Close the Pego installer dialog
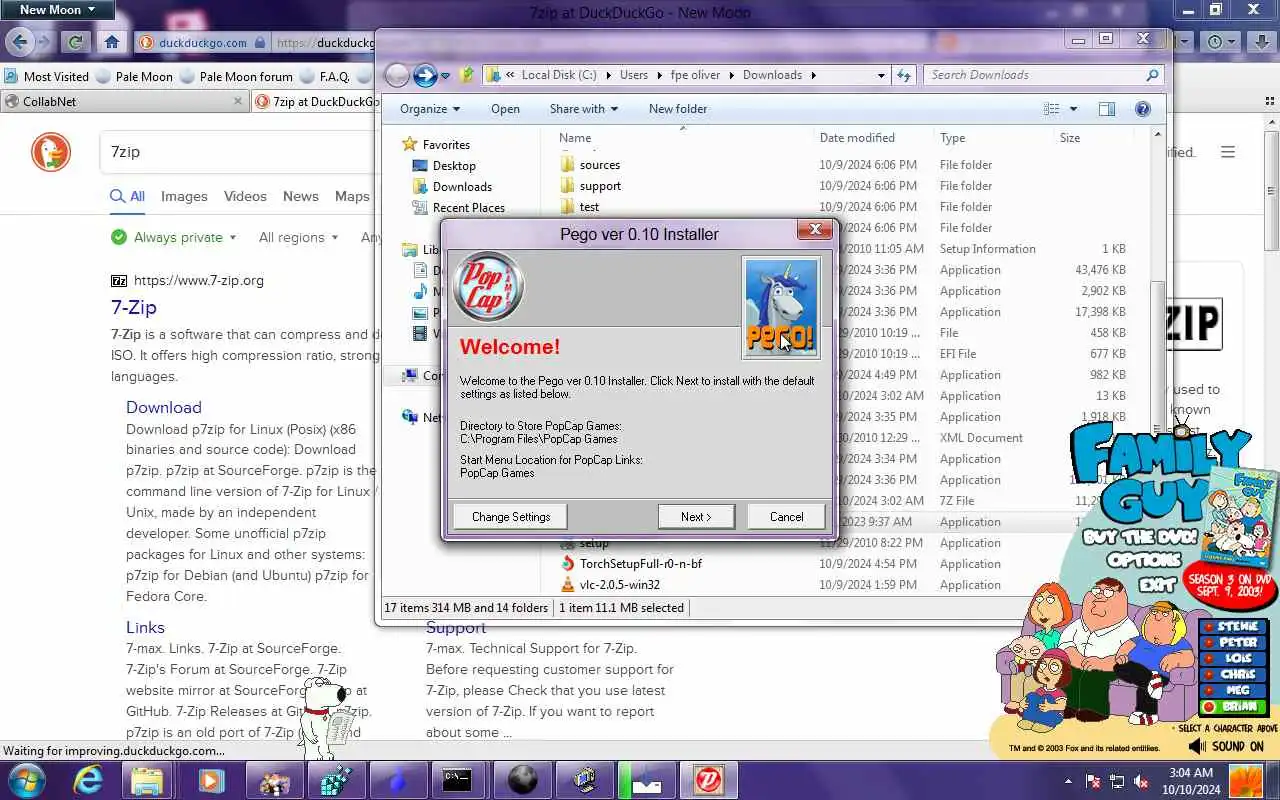The image size is (1280, 800). pyautogui.click(x=815, y=230)
